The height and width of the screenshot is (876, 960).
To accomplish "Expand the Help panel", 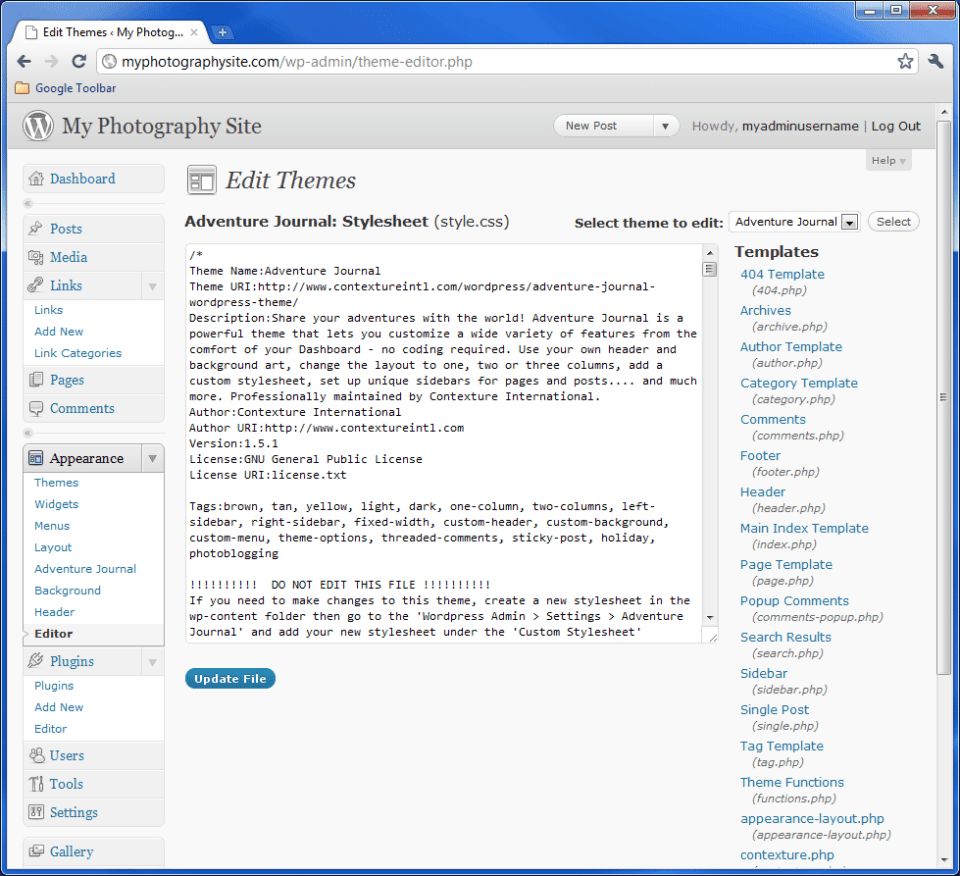I will point(888,160).
